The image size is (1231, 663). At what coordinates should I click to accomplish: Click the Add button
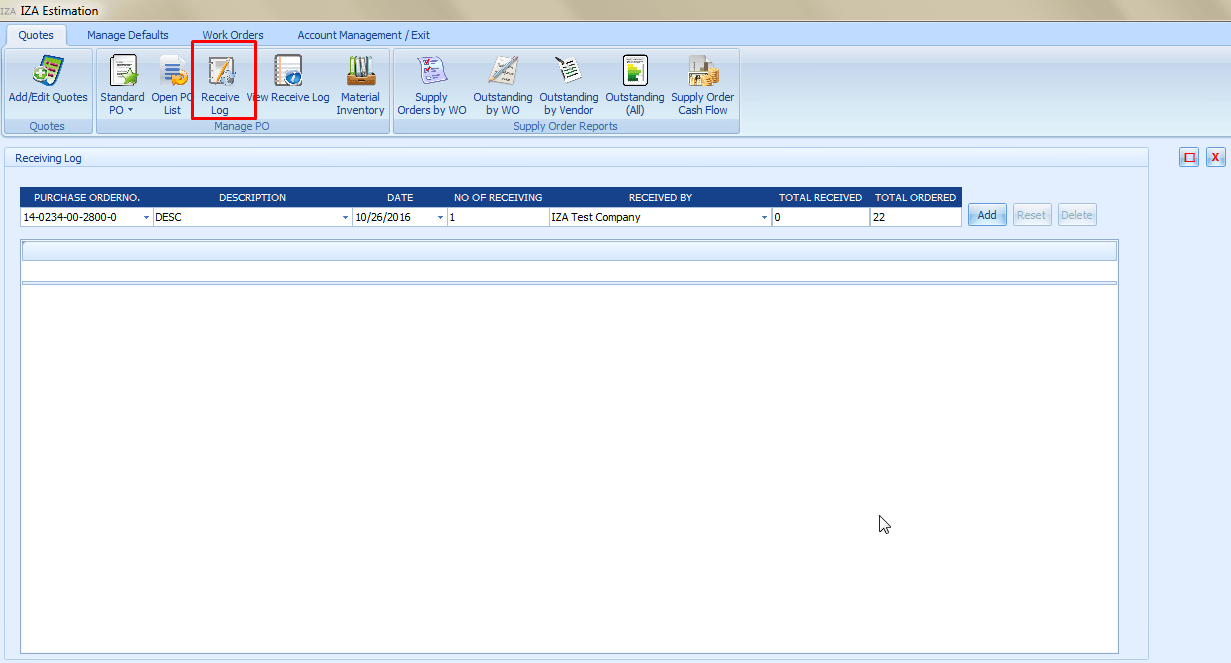pyautogui.click(x=987, y=215)
